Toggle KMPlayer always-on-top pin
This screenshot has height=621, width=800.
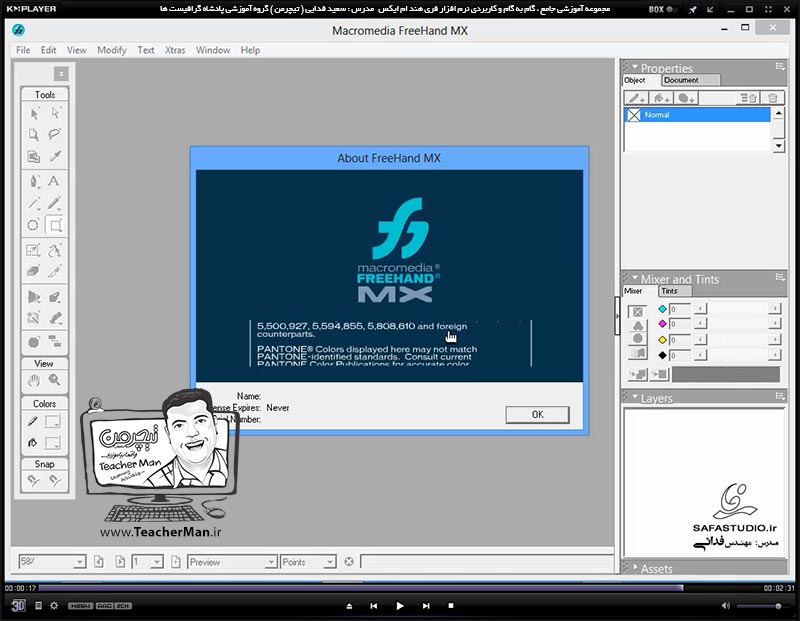(x=692, y=9)
